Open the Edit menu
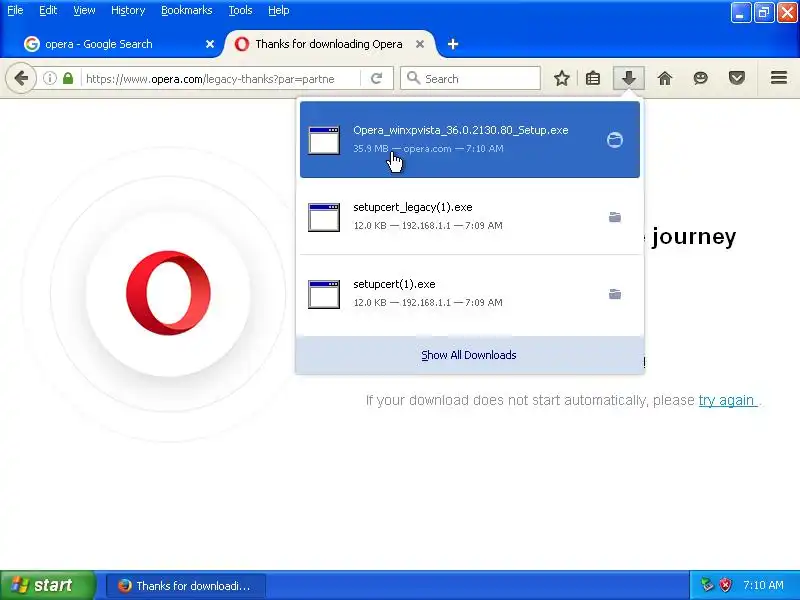Image resolution: width=800 pixels, height=600 pixels. click(x=48, y=10)
